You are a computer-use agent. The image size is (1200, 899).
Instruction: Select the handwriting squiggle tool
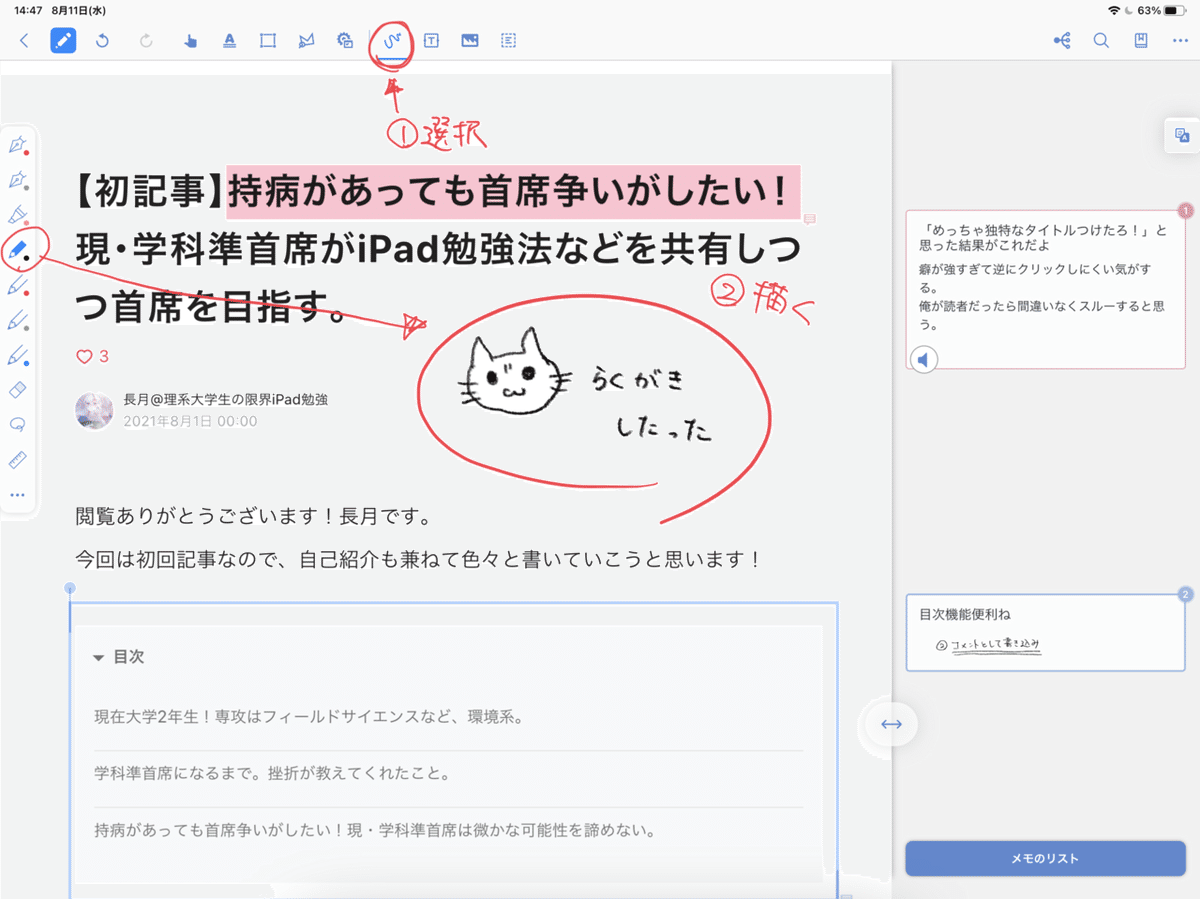point(392,41)
